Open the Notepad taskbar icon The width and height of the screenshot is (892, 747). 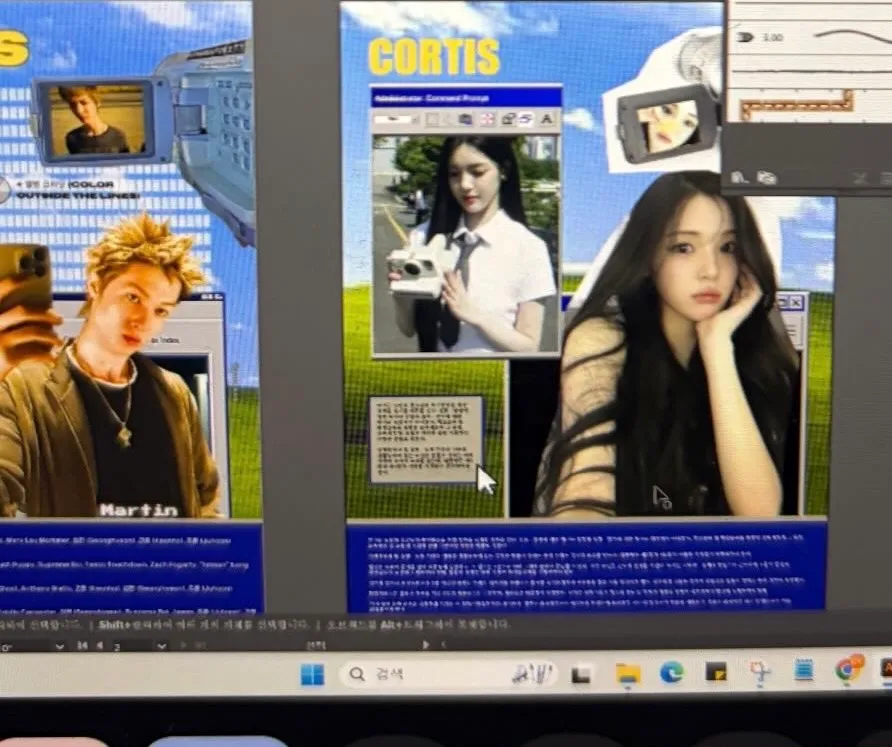click(x=803, y=671)
